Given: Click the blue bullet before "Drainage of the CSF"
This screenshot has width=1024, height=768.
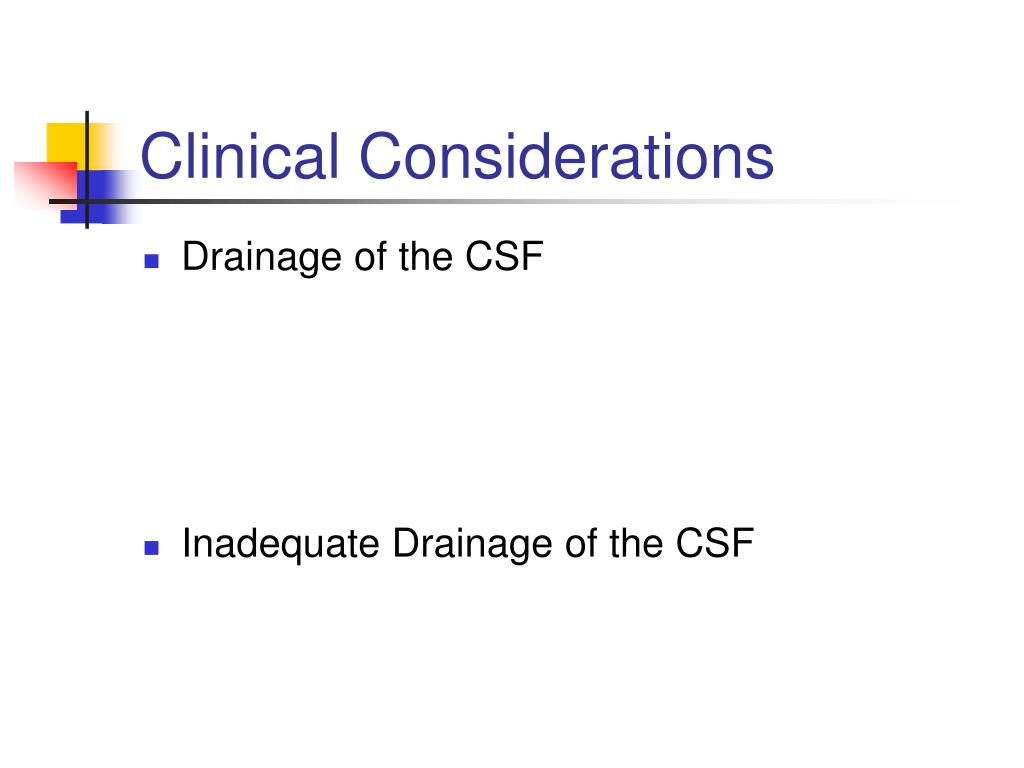Looking at the screenshot, I should point(152,261).
